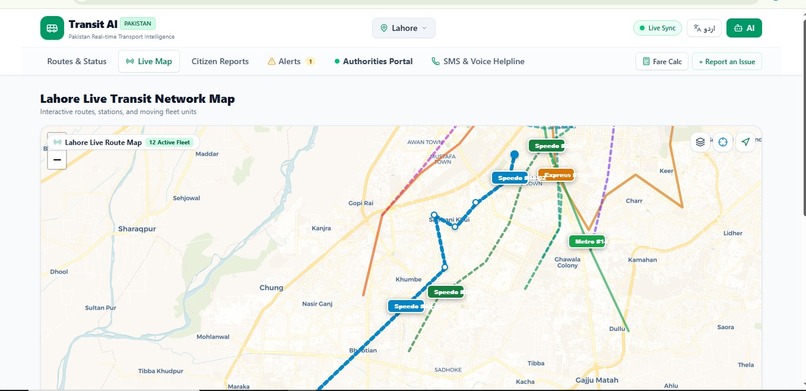Image resolution: width=806 pixels, height=391 pixels.
Task: Click the Live Sync status badge
Action: 657,28
